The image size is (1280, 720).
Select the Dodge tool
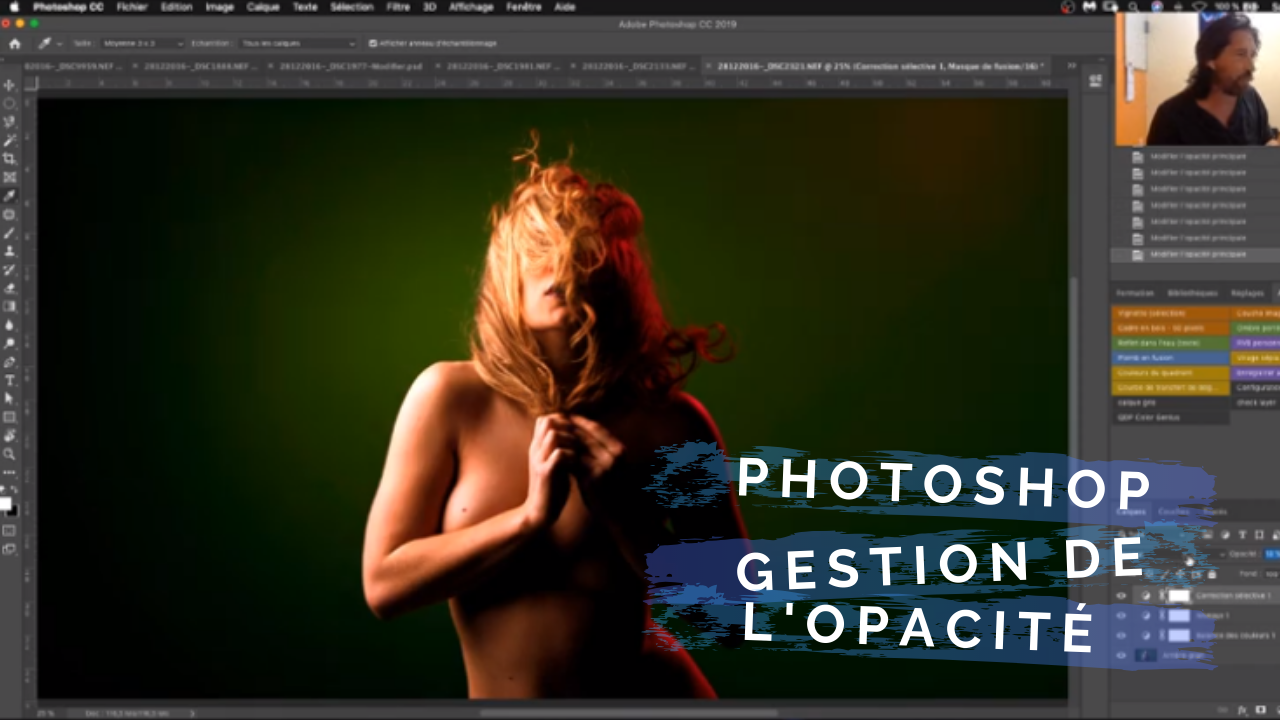[10, 343]
